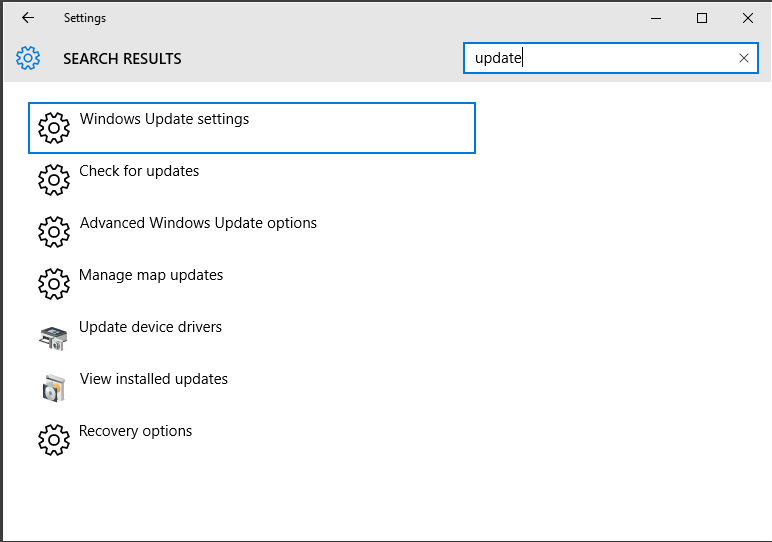Open Update device drivers result
Viewport: 772px width, 542px height.
[x=252, y=336]
